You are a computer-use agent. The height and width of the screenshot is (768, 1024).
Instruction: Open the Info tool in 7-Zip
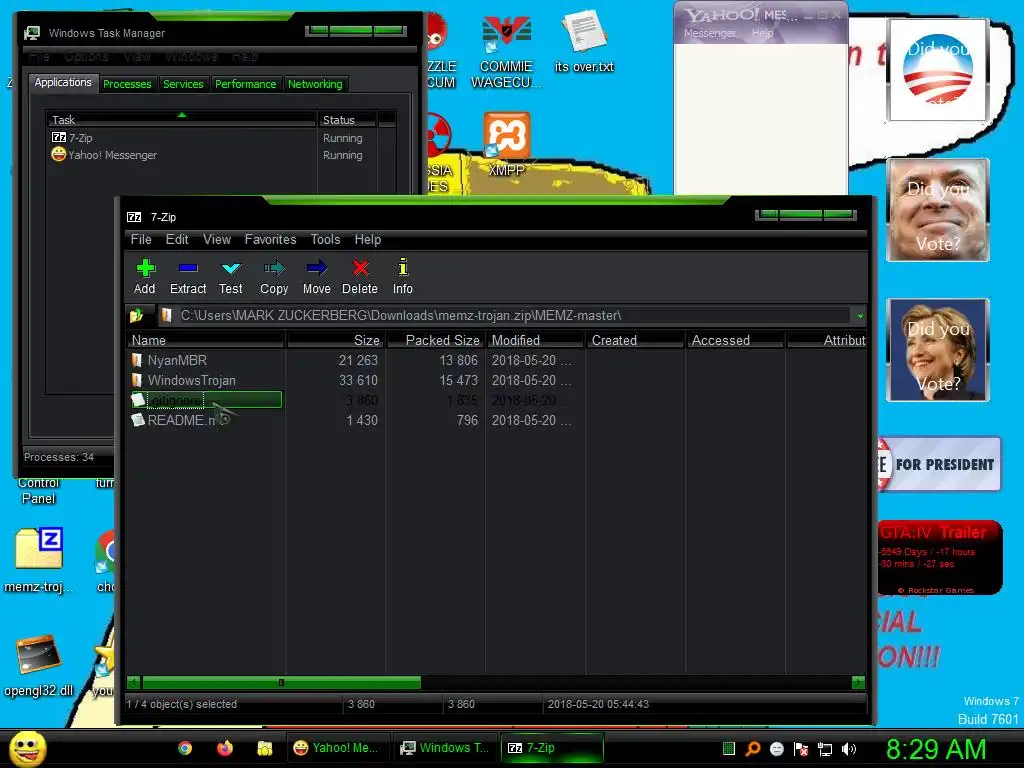pyautogui.click(x=403, y=276)
